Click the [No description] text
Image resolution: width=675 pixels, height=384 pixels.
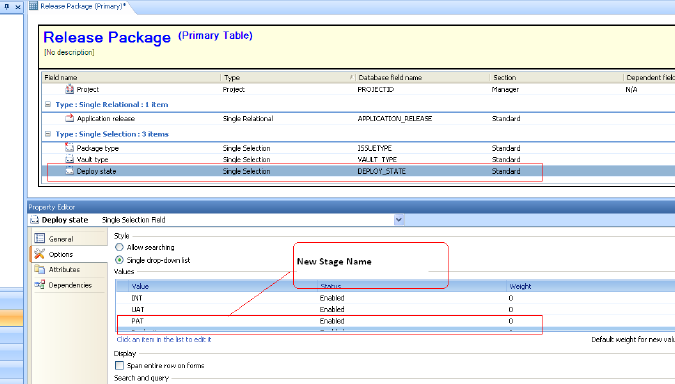(x=69, y=52)
